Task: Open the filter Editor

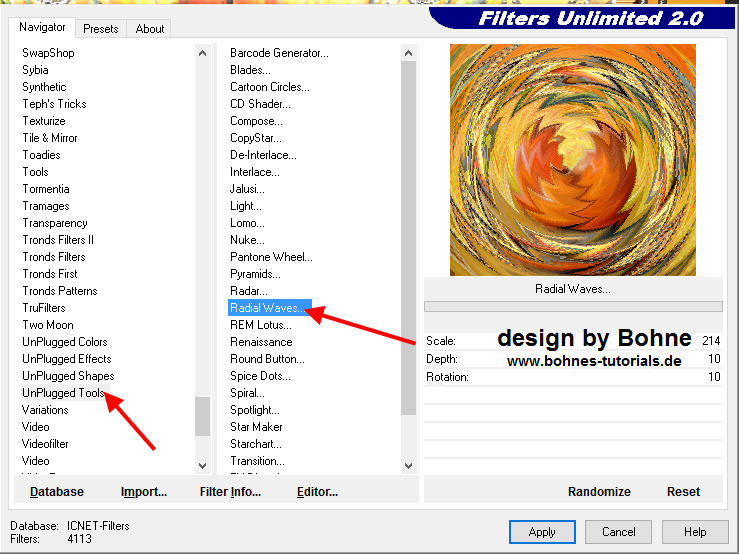Action: pos(317,491)
